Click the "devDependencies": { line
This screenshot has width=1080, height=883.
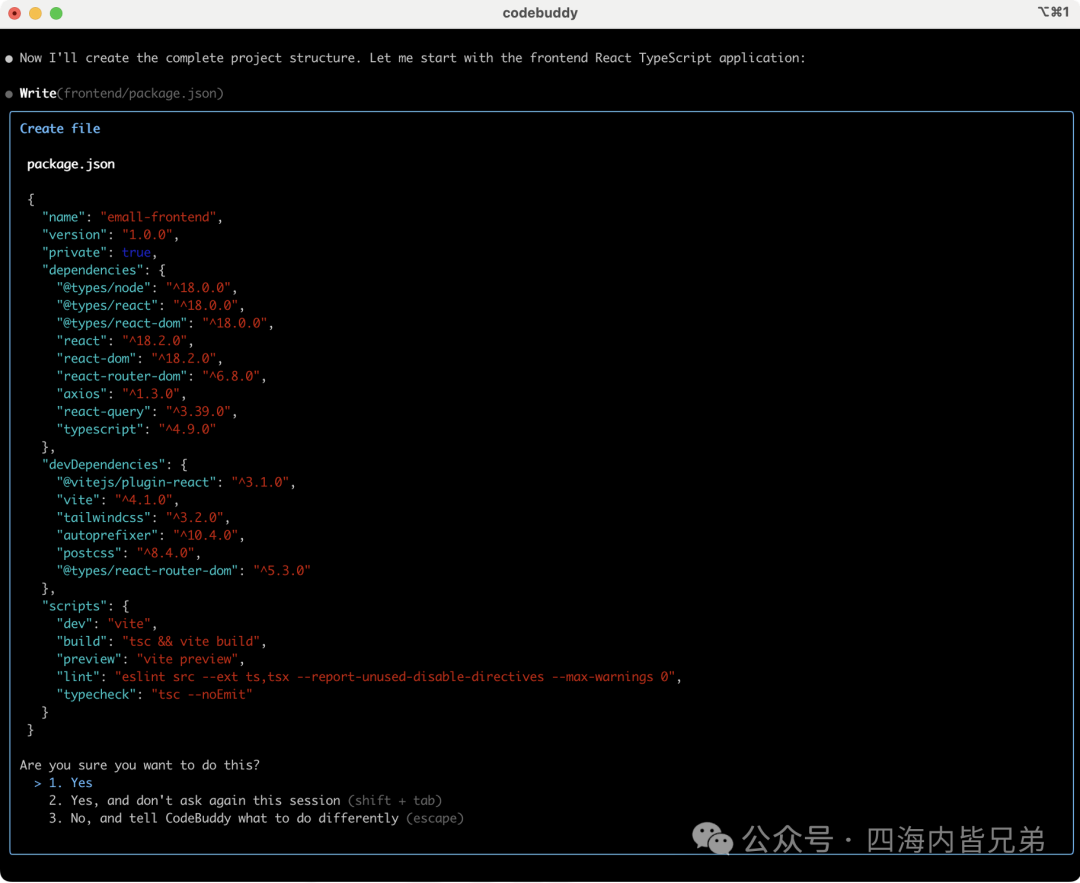tap(114, 465)
